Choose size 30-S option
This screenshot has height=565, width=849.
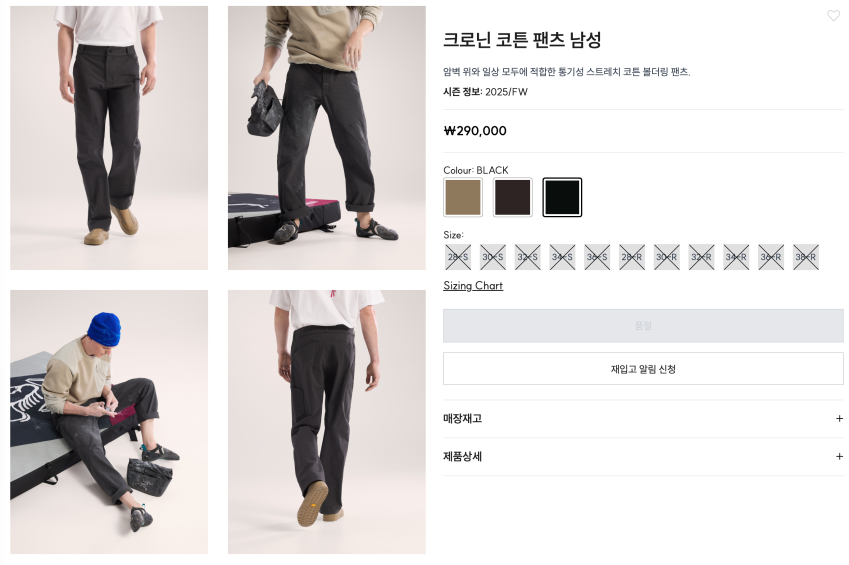tap(493, 257)
